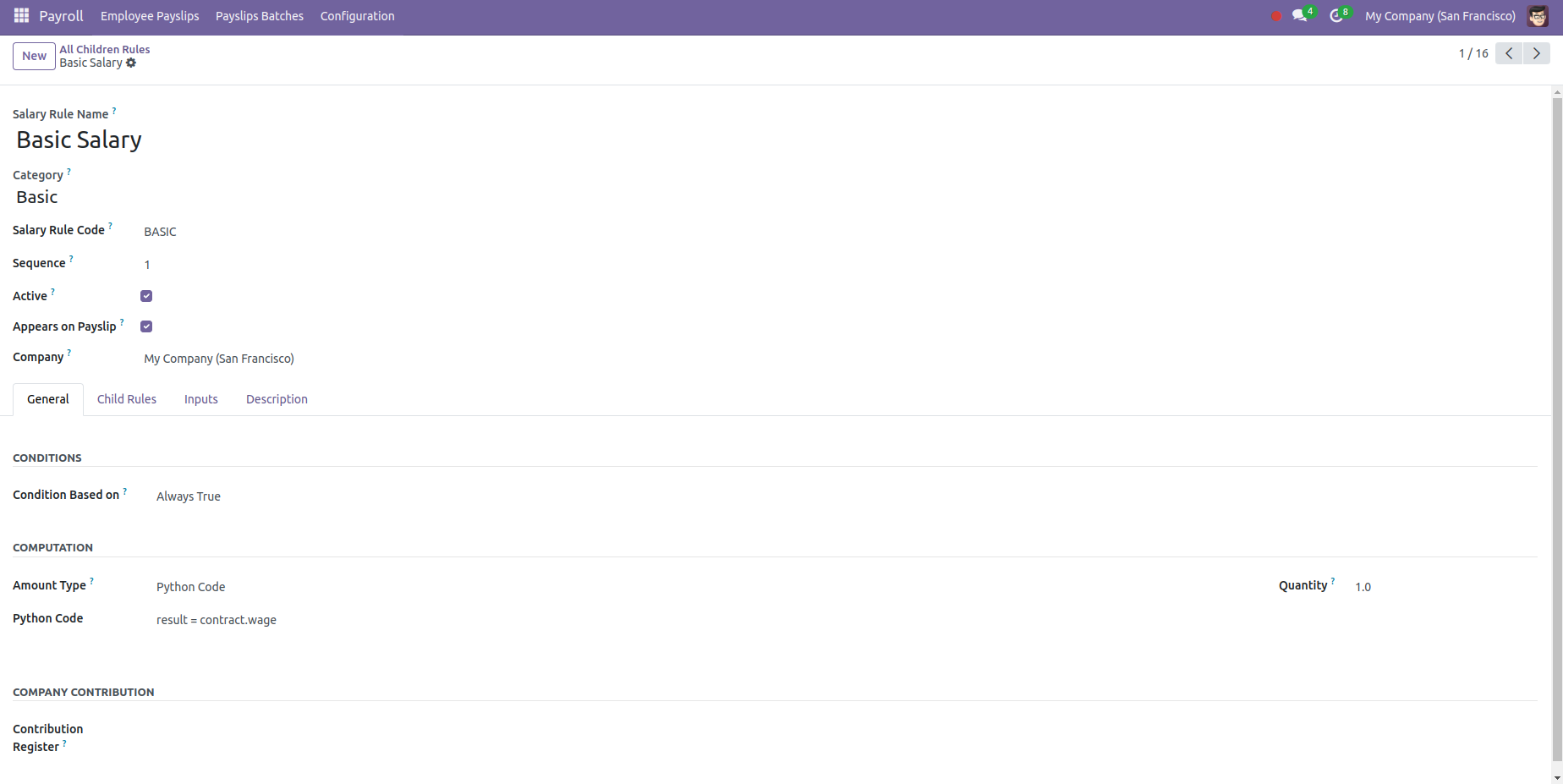Screen dimensions: 1563x784
Task: Open the conversations messages icon
Action: 1300,16
